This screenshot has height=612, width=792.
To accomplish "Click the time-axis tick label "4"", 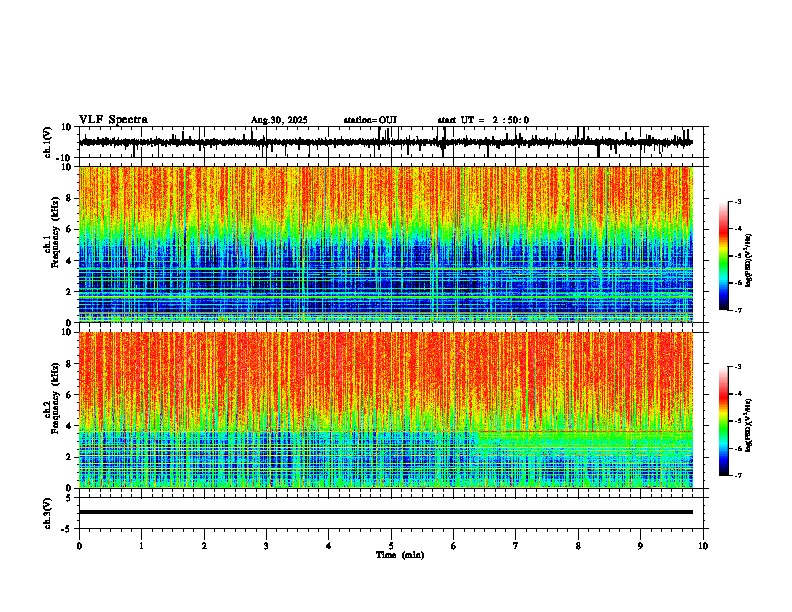I will pos(329,546).
